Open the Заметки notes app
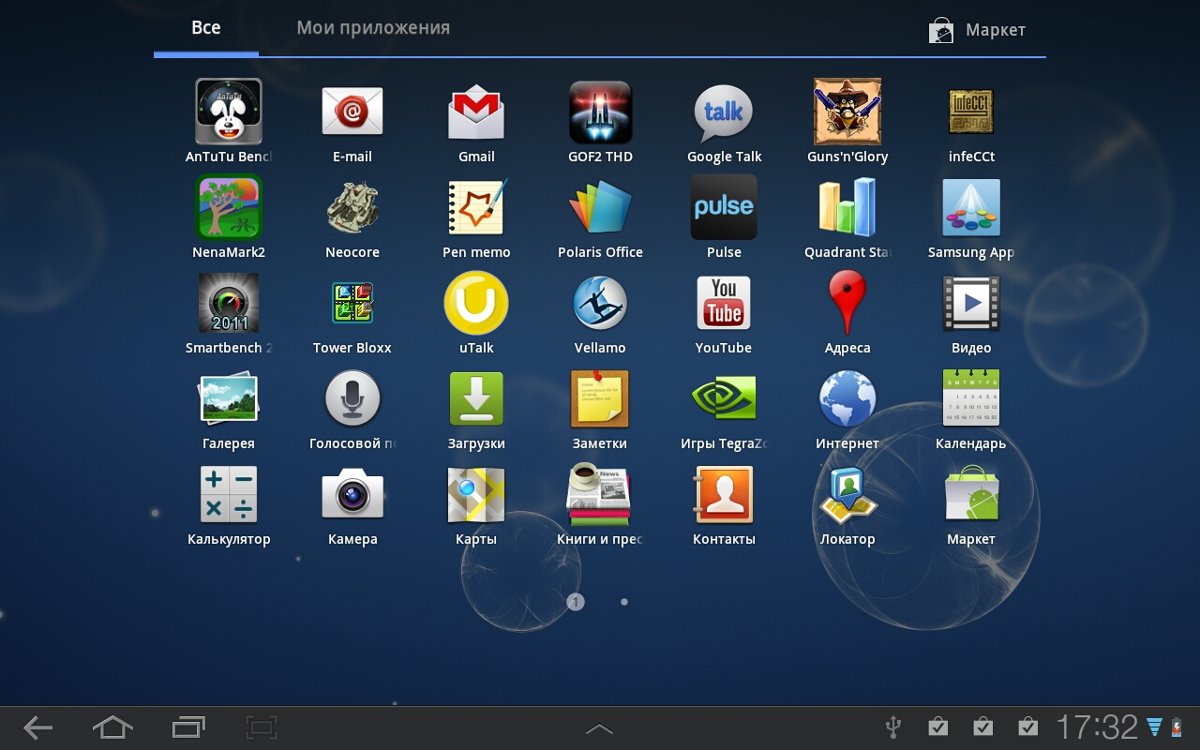The image size is (1200, 750). tap(600, 399)
